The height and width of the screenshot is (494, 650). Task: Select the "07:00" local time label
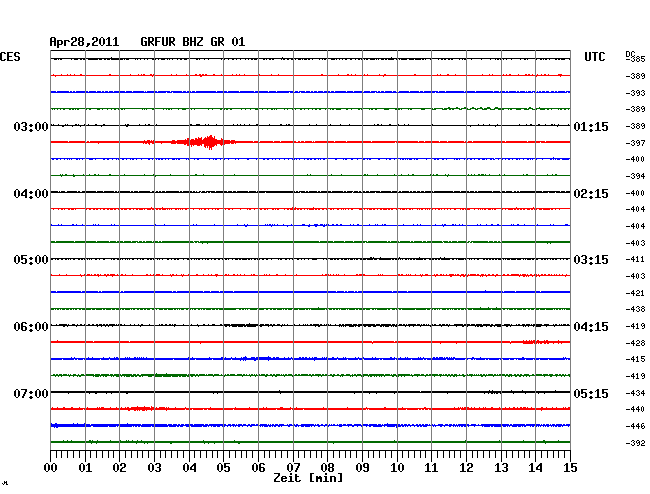(x=31, y=393)
